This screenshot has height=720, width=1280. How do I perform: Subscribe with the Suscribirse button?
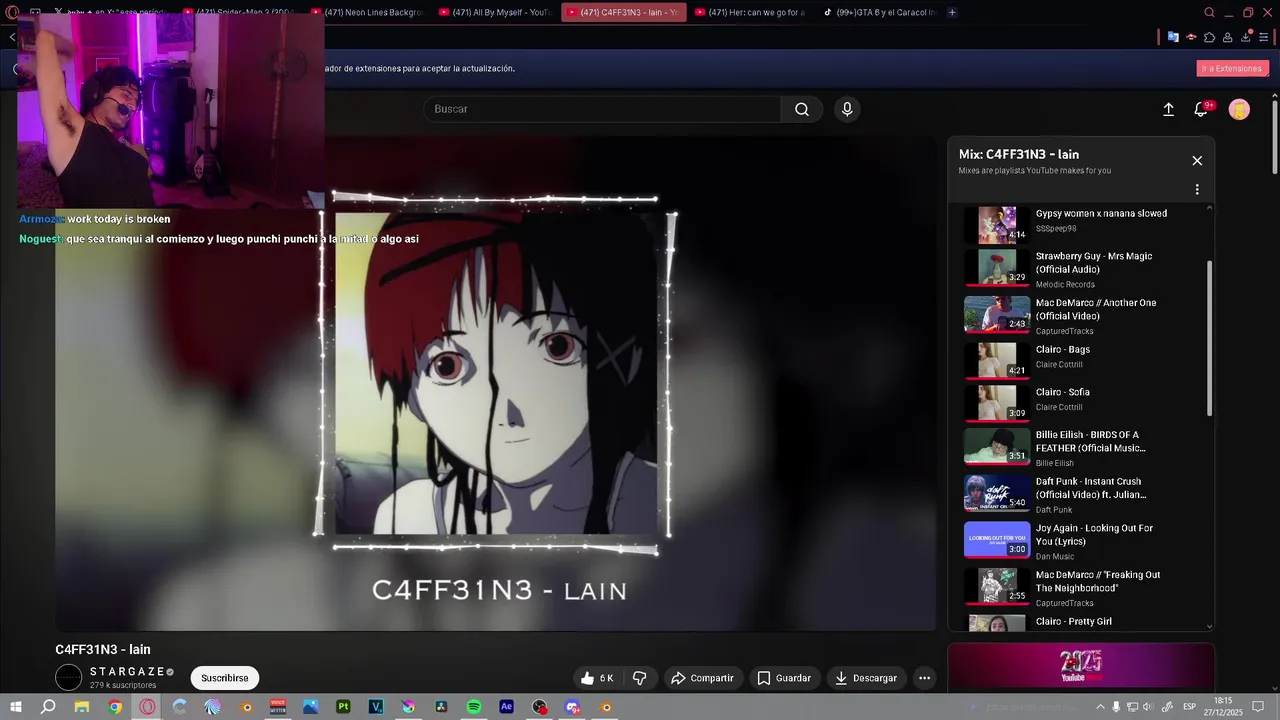[x=224, y=678]
